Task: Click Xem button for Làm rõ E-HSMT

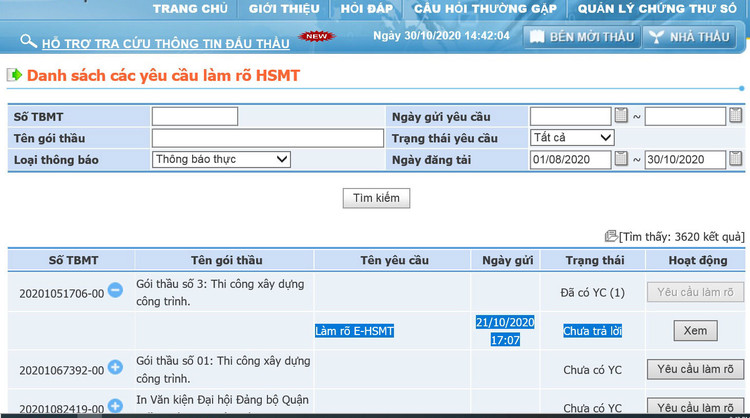Action: coord(695,330)
